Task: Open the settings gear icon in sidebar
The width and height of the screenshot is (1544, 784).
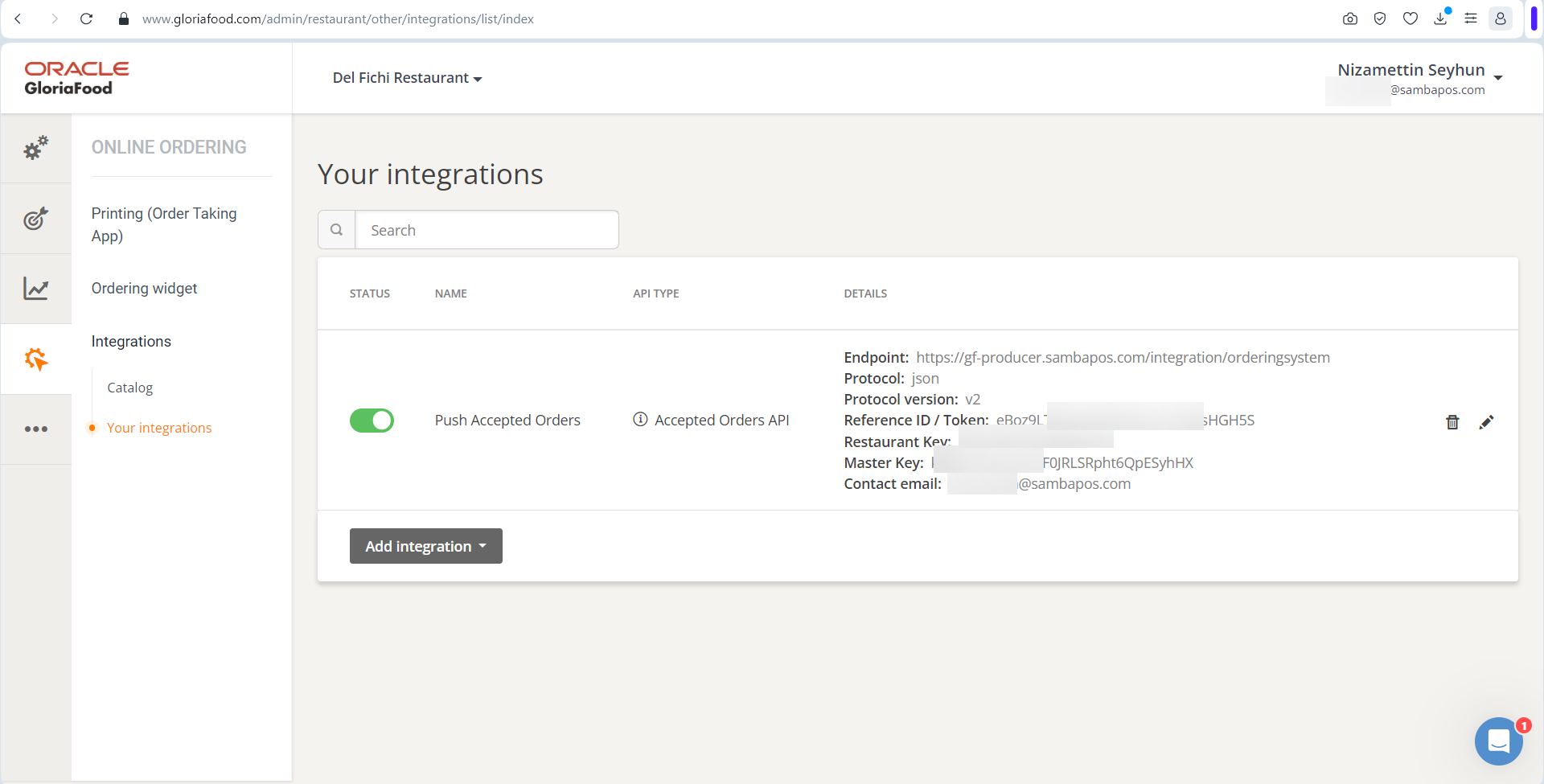Action: point(35,149)
